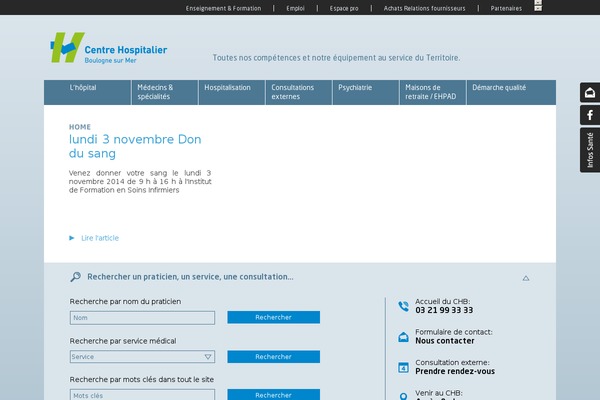Click the Recherche par nom du praticien label
Viewport: 600px width, 400px height.
(125, 302)
